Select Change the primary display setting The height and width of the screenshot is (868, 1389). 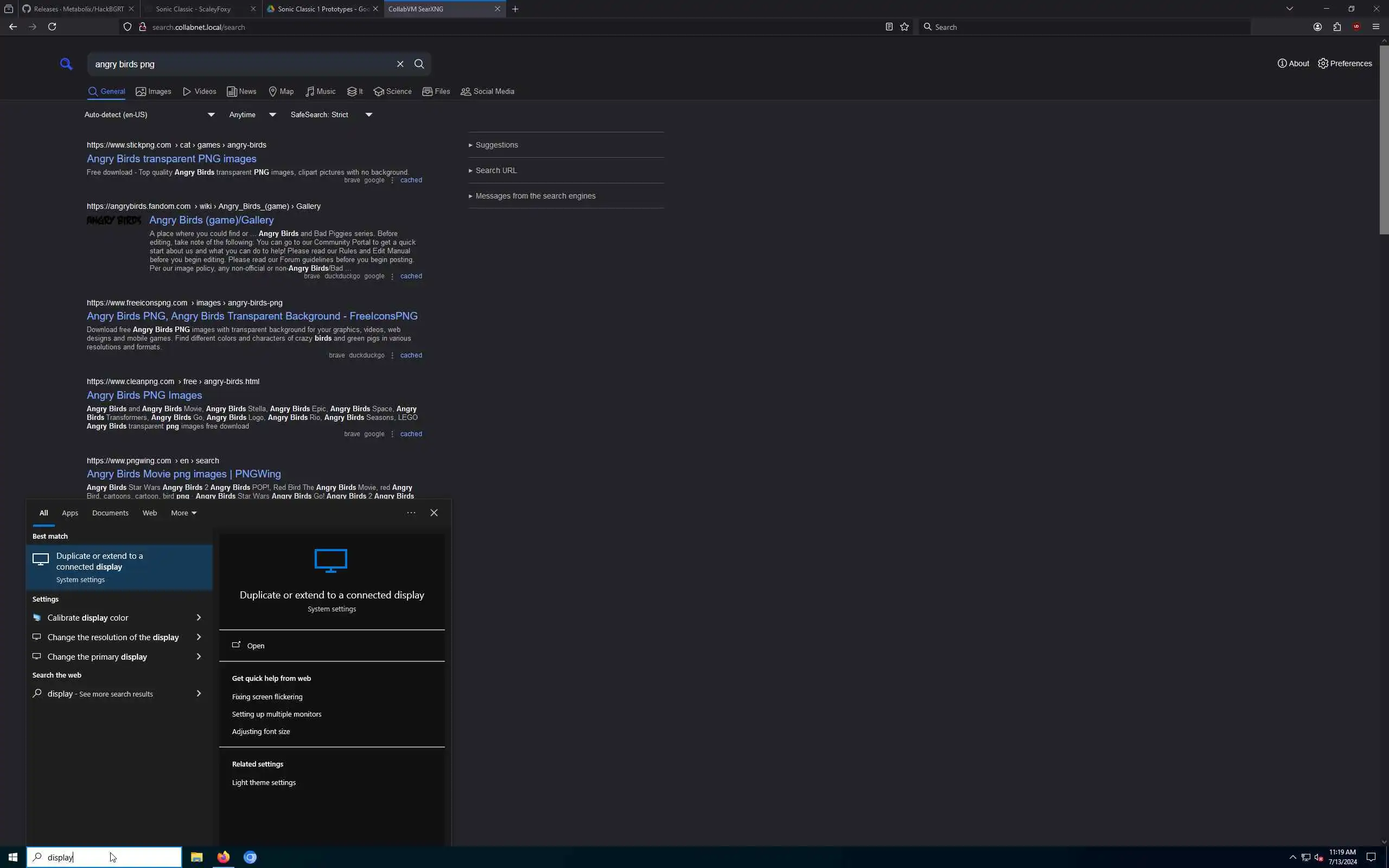tap(98, 657)
